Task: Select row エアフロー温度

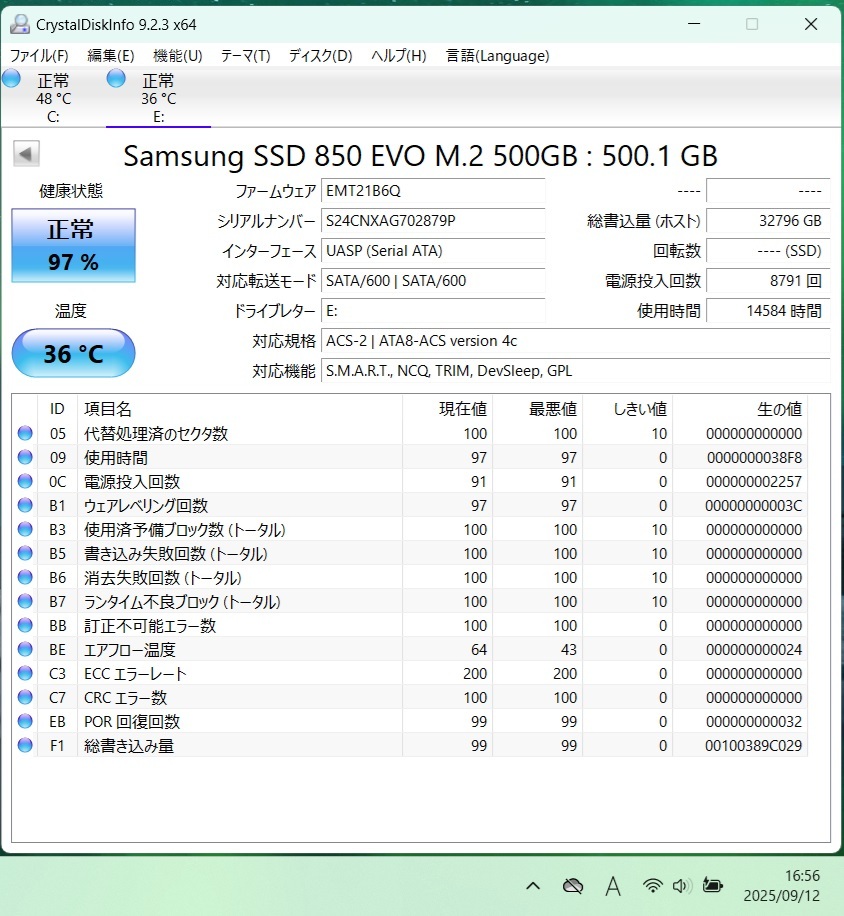Action: [410, 649]
